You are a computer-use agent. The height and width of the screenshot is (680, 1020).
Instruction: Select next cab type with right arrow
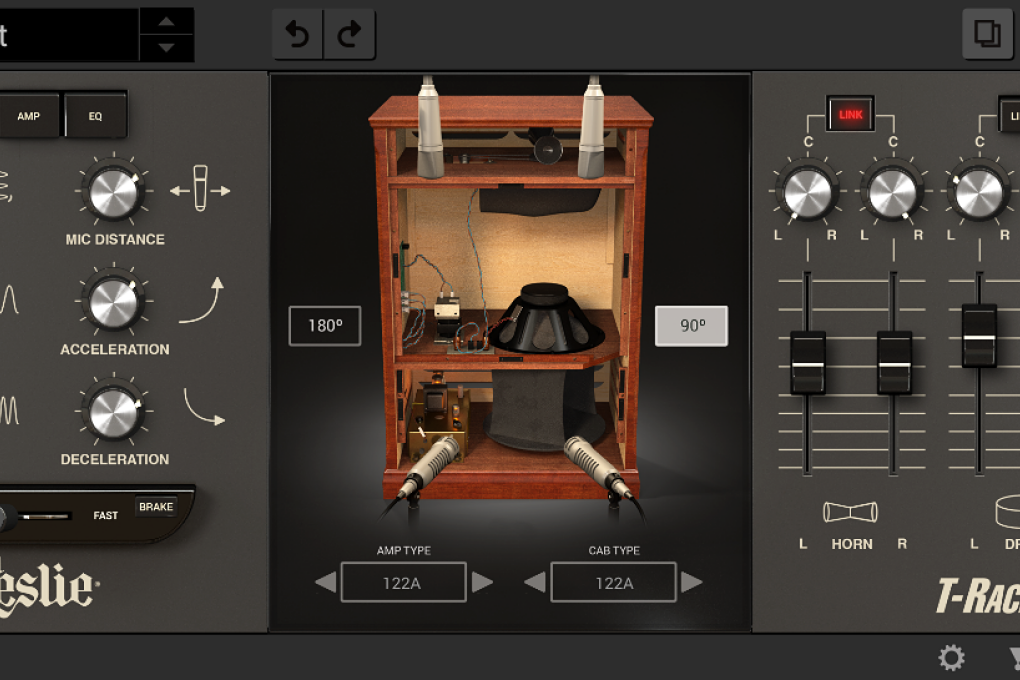691,582
